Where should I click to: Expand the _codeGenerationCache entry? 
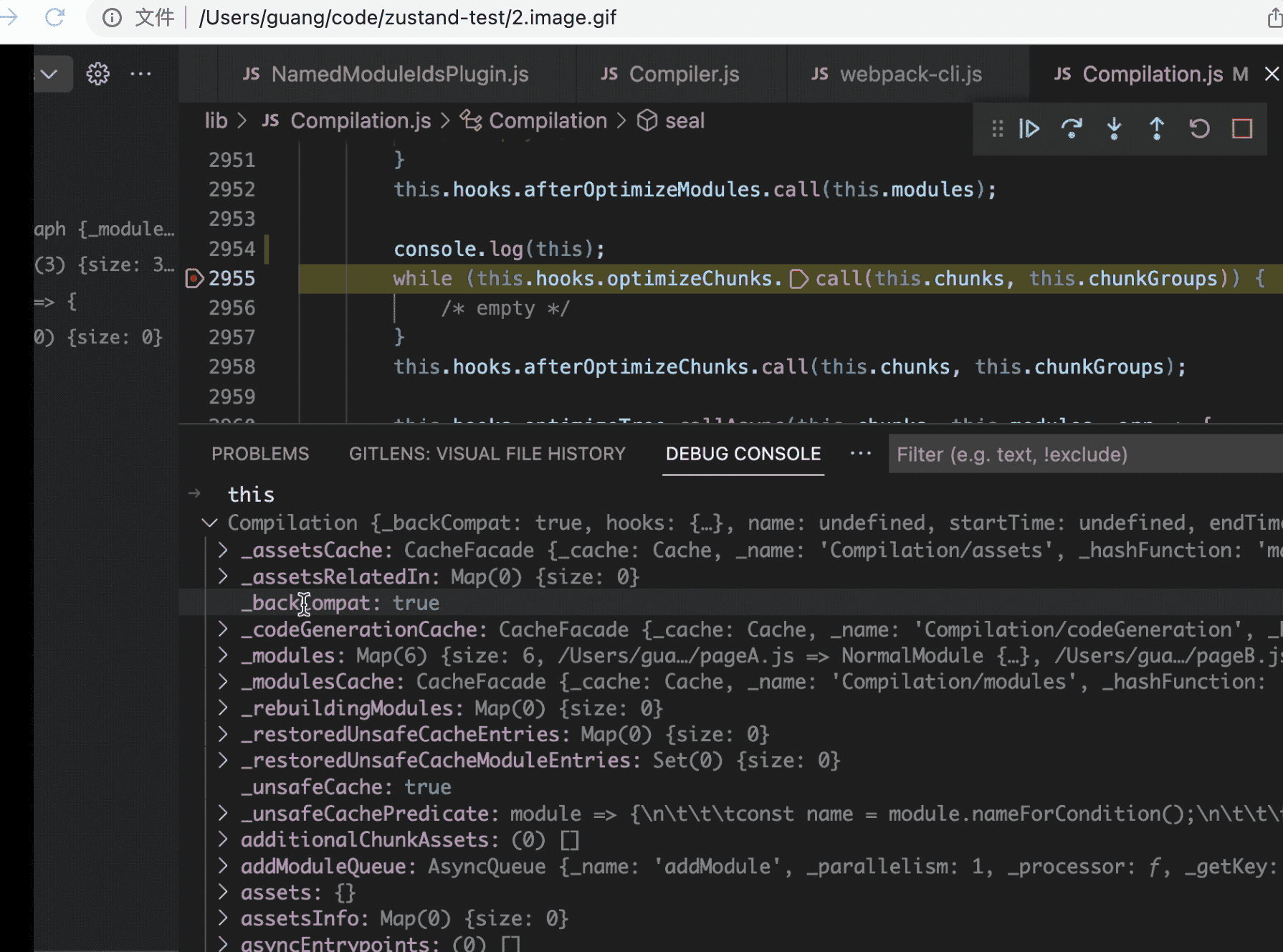(223, 629)
